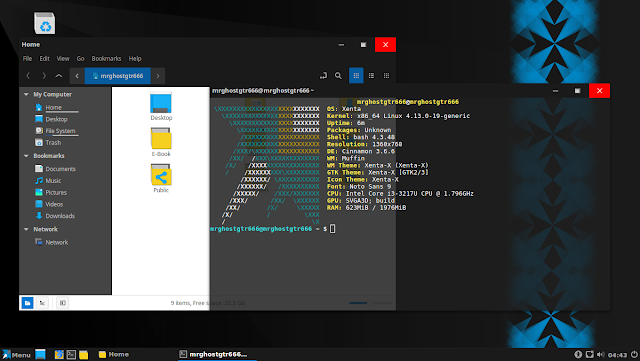The height and width of the screenshot is (361, 640).
Task: Open the Edit menu
Action: point(44,58)
